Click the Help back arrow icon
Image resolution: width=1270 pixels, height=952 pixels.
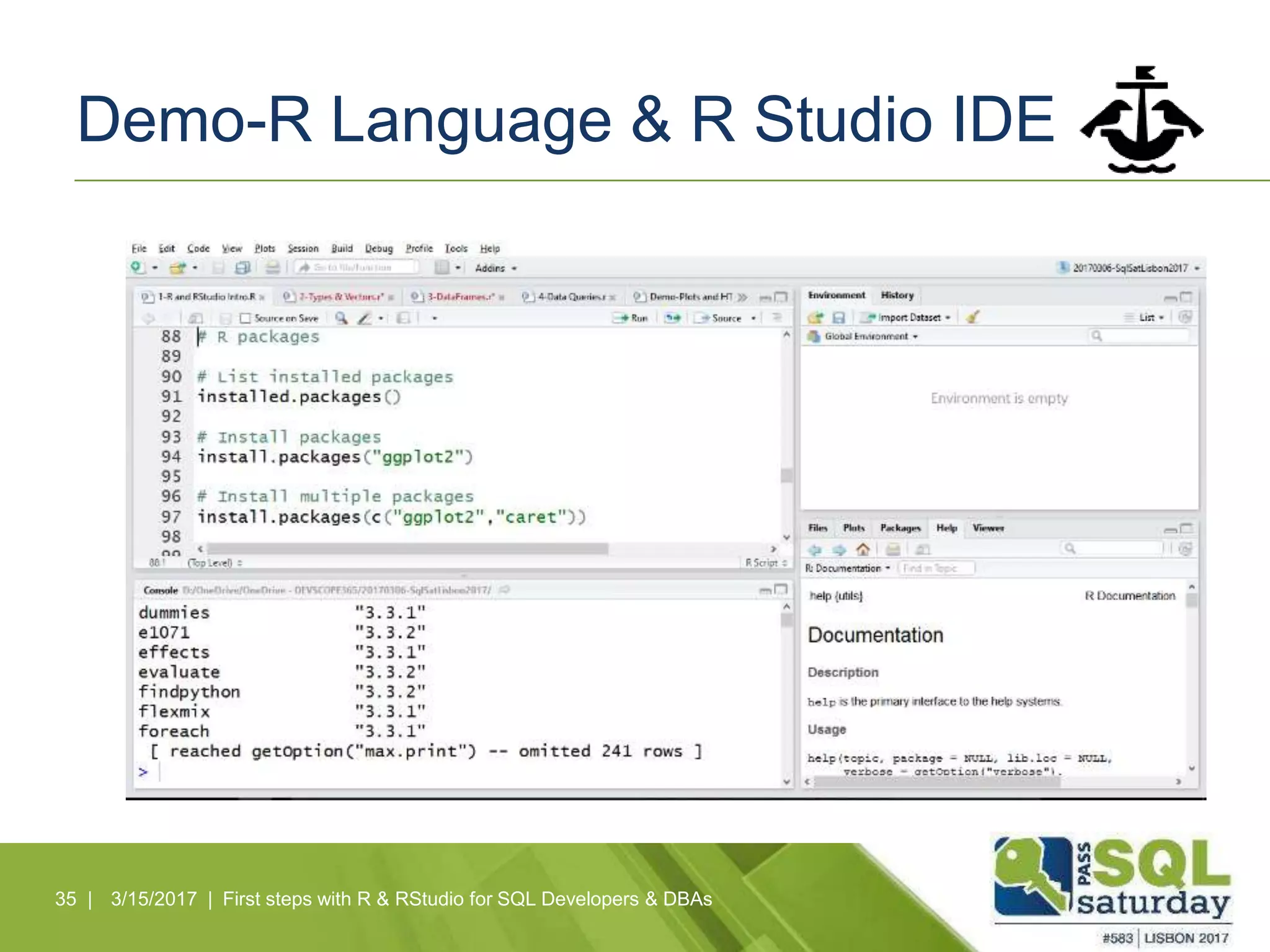(815, 549)
